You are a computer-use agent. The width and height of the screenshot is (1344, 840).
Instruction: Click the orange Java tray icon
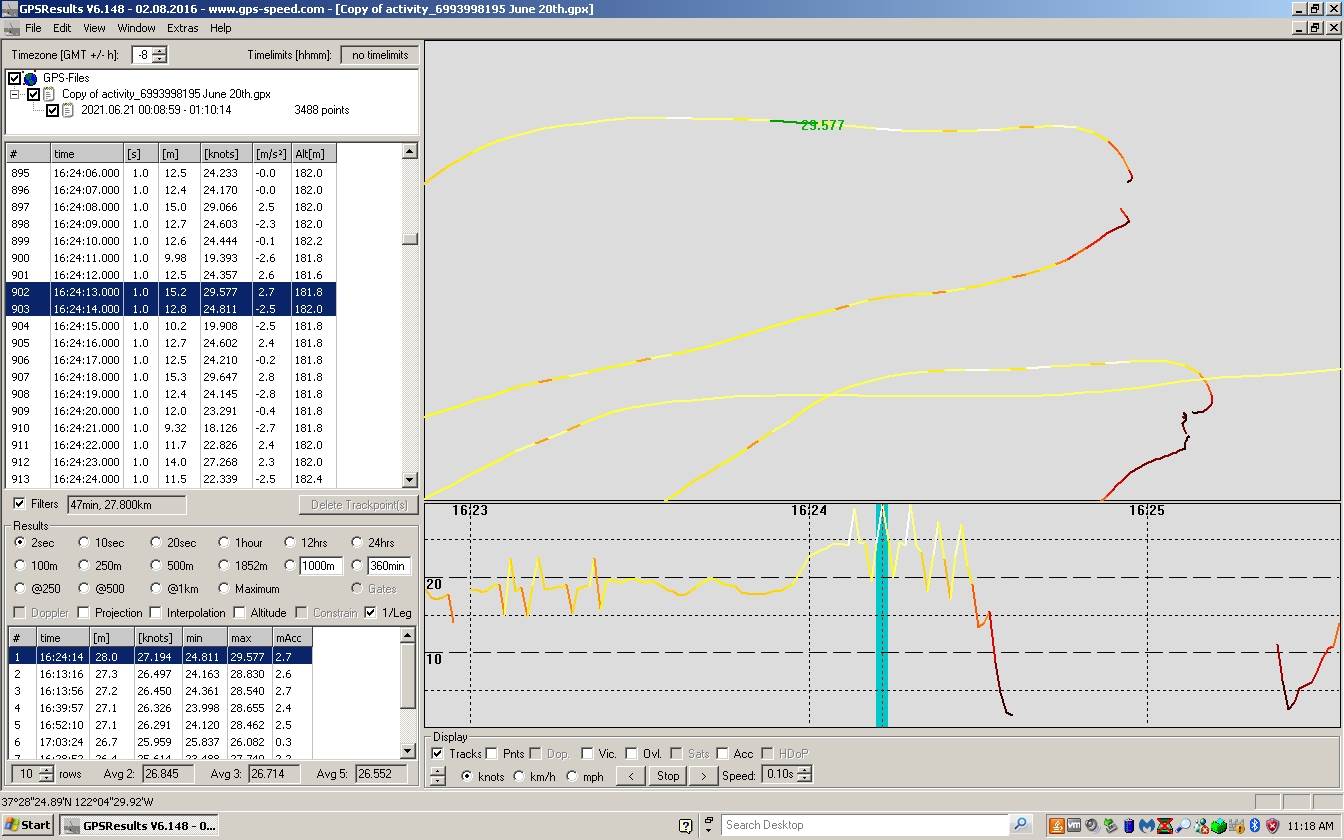coord(1057,825)
